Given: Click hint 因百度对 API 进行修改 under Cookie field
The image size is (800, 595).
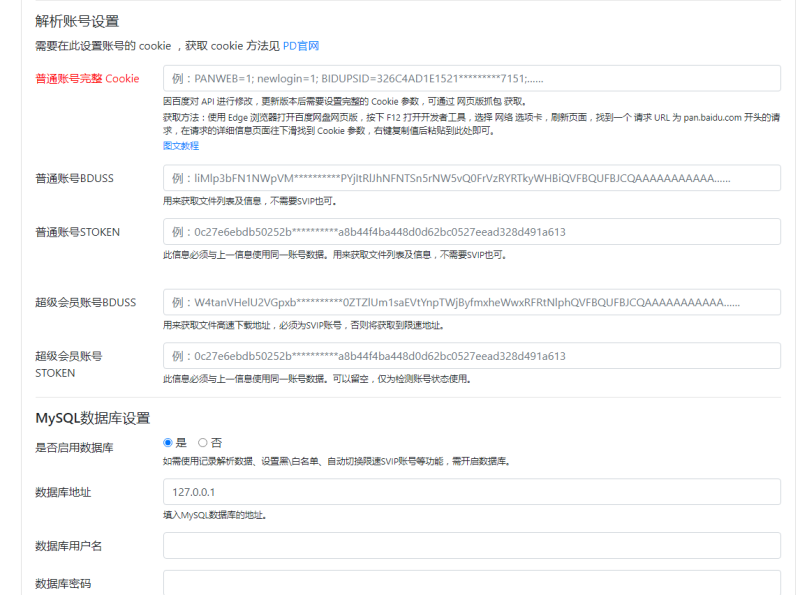Looking at the screenshot, I should tap(345, 101).
